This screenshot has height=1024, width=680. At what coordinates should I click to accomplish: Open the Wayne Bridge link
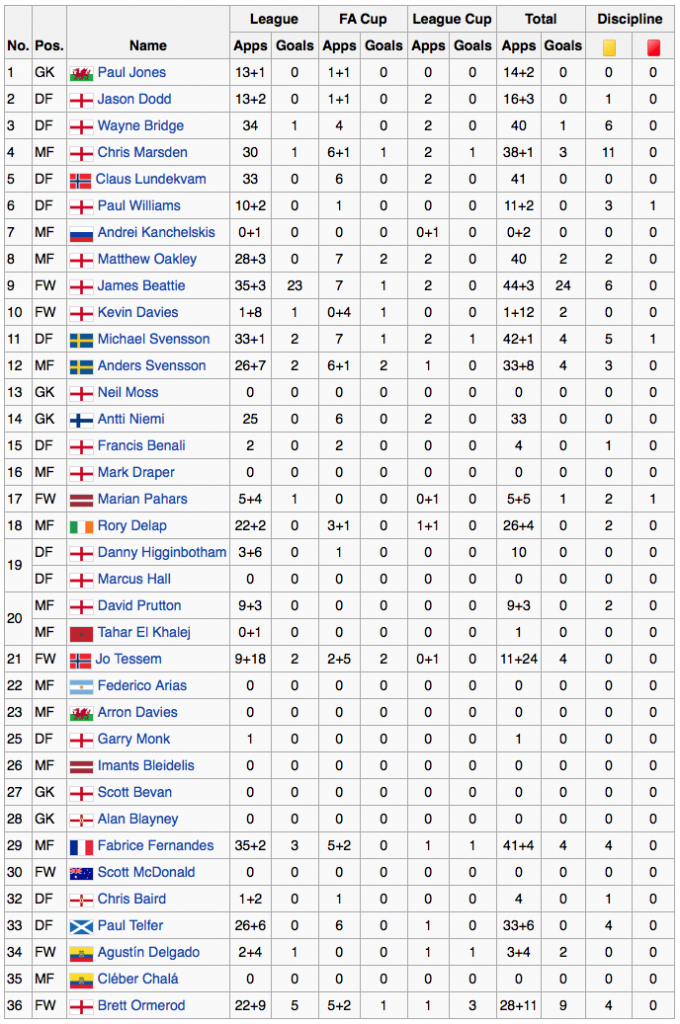pos(140,126)
